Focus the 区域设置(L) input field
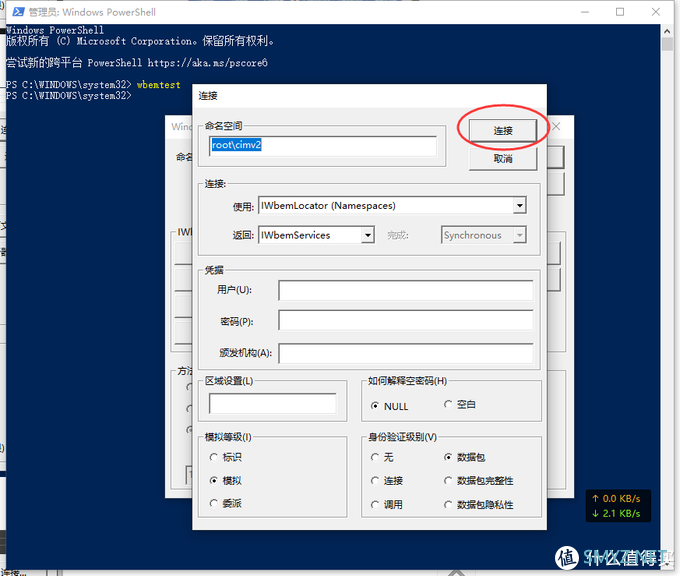680x576 pixels. tap(272, 403)
